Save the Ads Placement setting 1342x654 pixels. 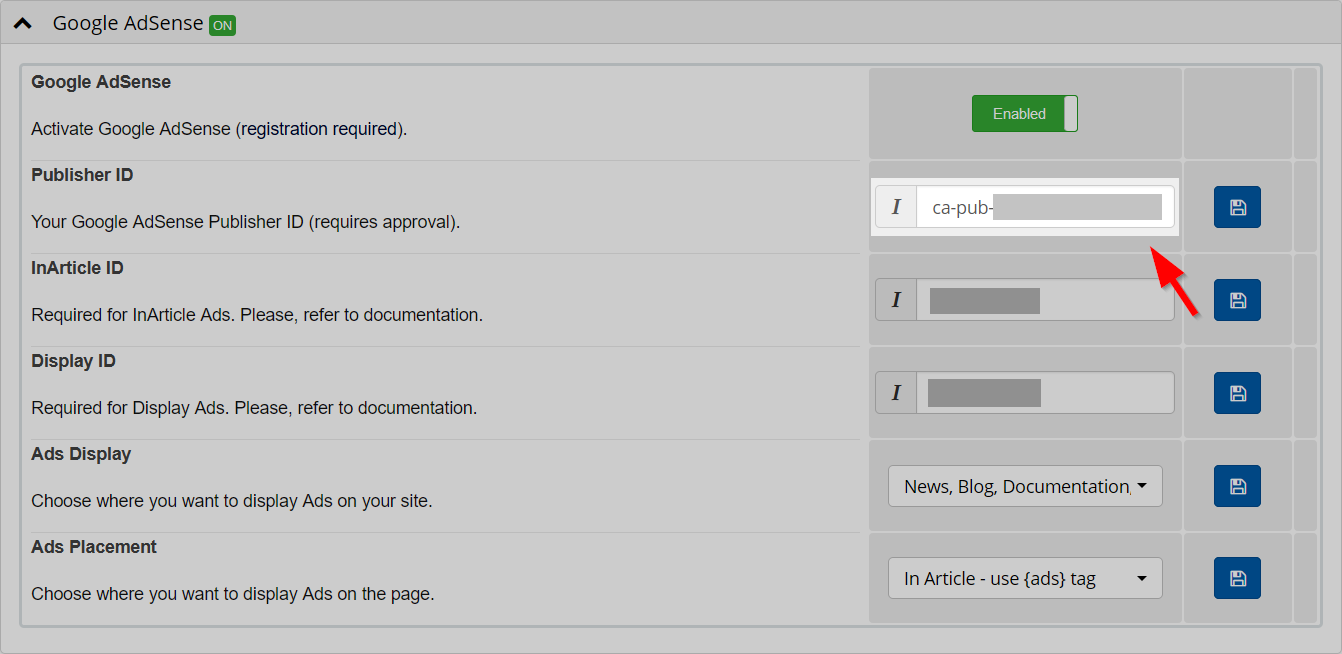pos(1237,578)
